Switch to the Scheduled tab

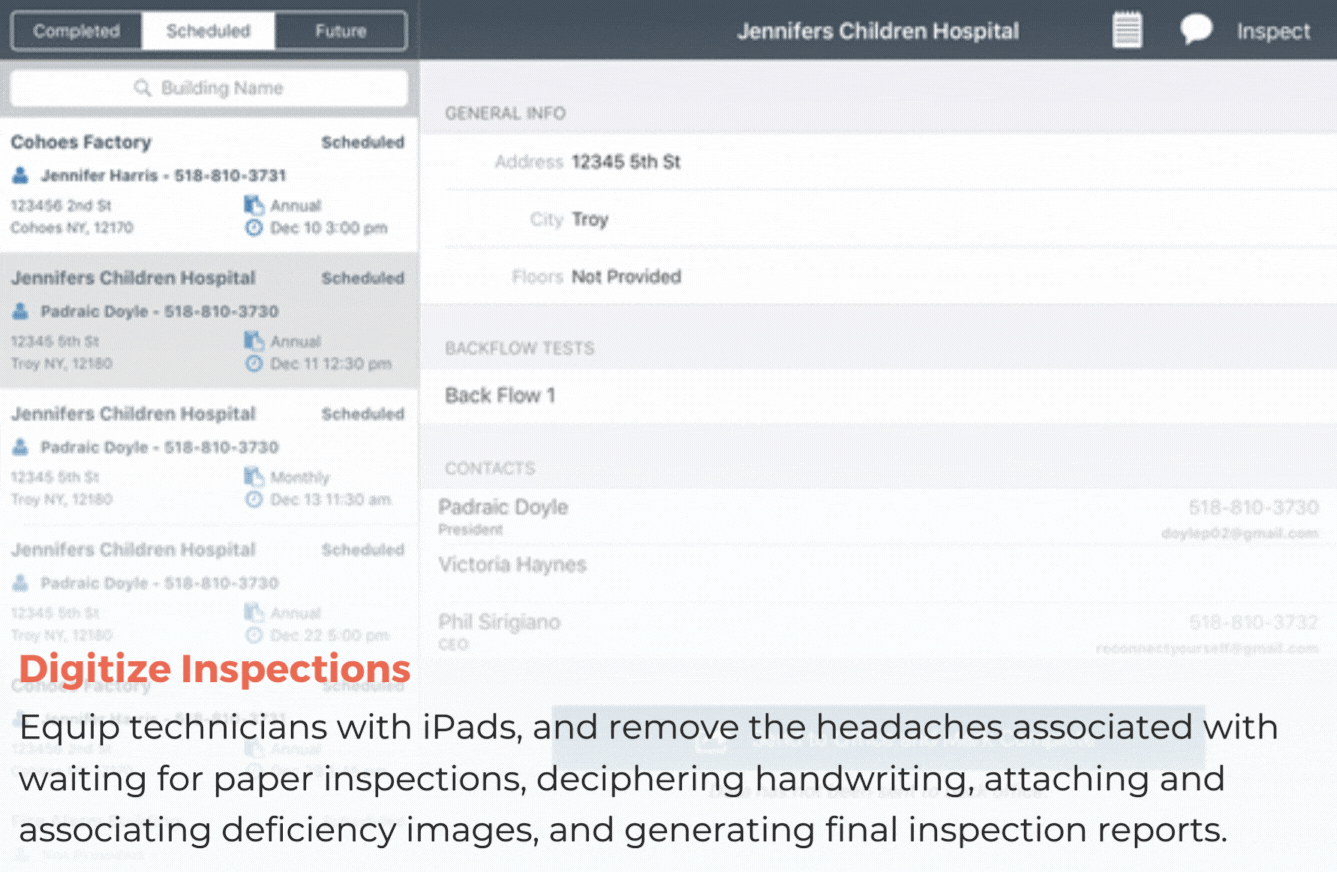click(x=208, y=31)
